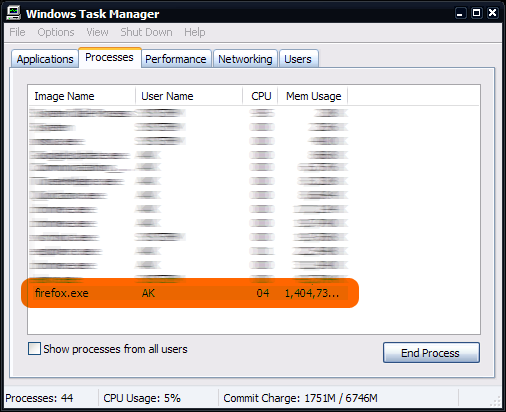Click the Task Manager title bar icon

pos(14,13)
